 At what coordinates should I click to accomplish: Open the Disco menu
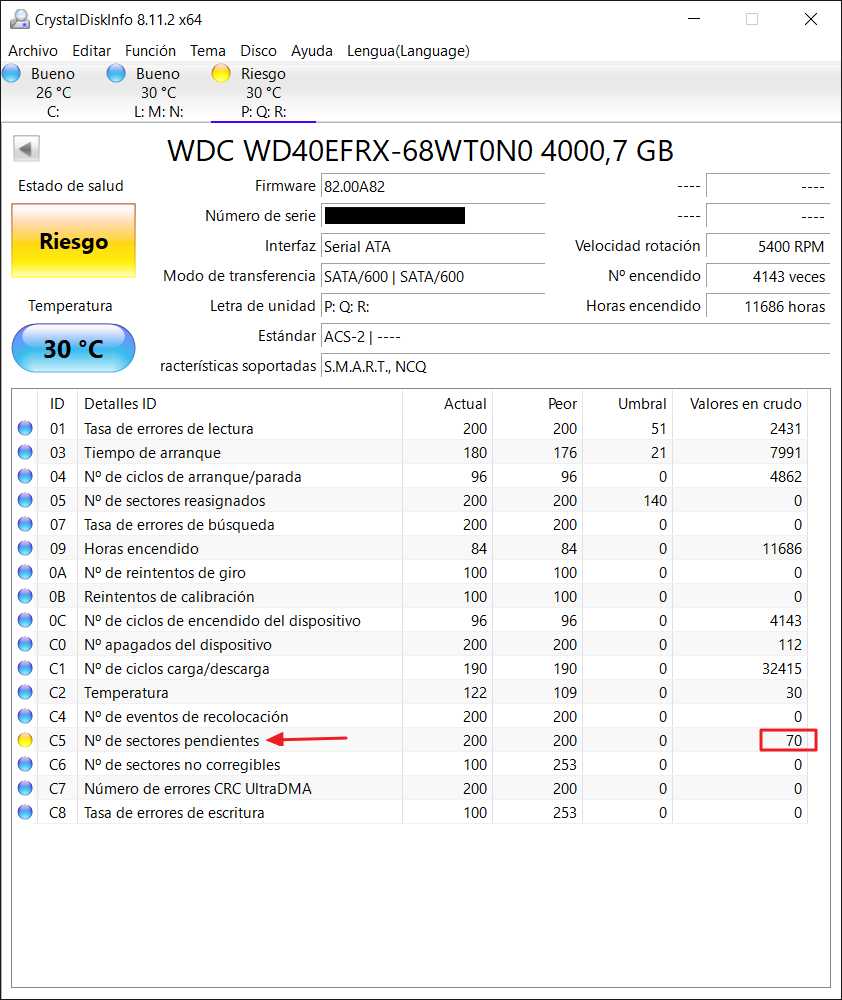pos(258,50)
